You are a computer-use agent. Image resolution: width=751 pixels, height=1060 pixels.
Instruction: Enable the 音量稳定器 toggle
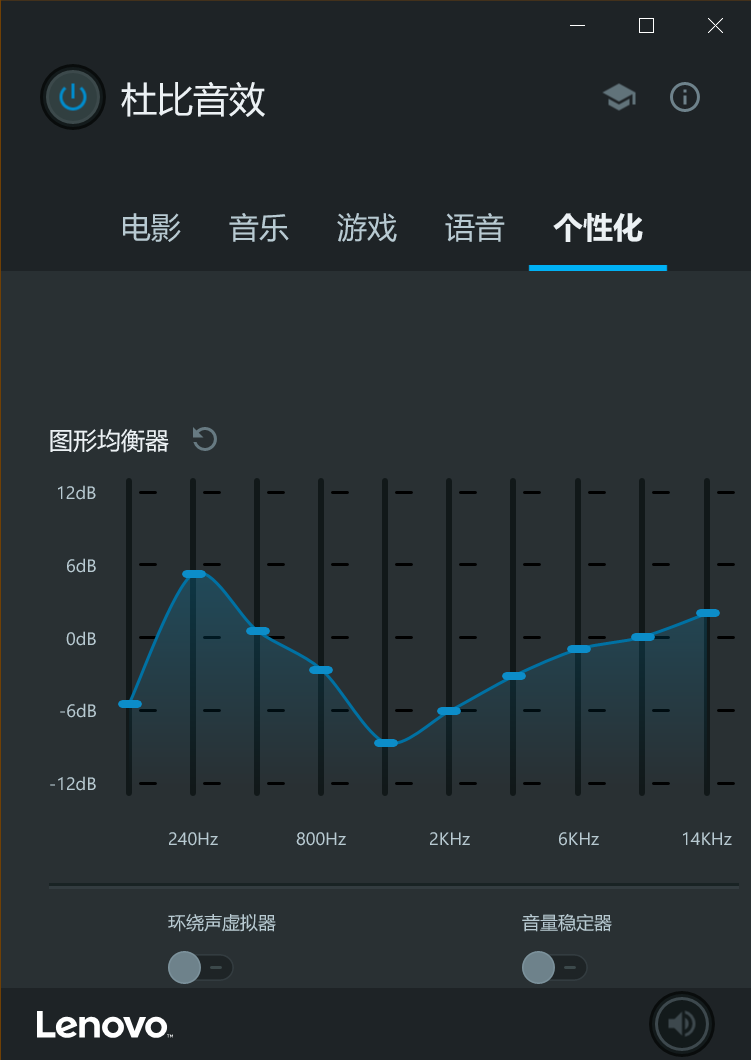(x=554, y=967)
